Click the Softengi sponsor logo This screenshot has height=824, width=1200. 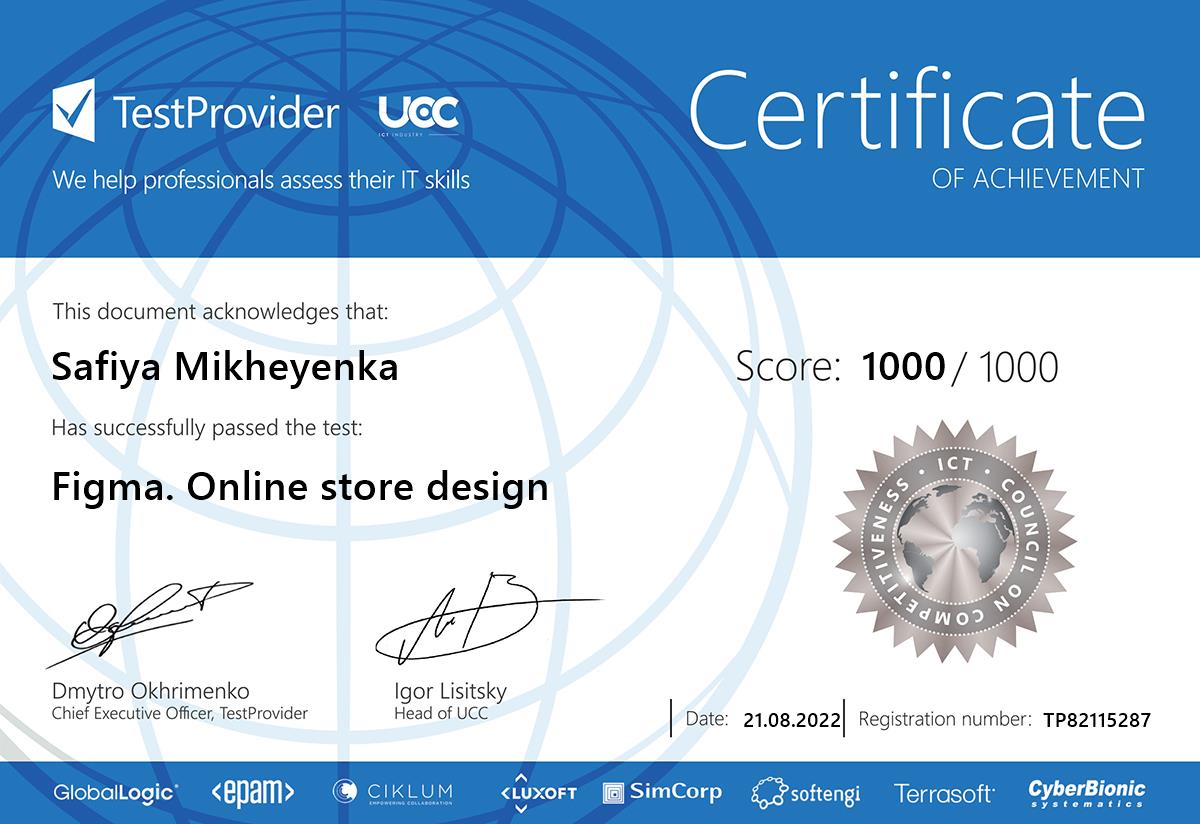(x=806, y=793)
